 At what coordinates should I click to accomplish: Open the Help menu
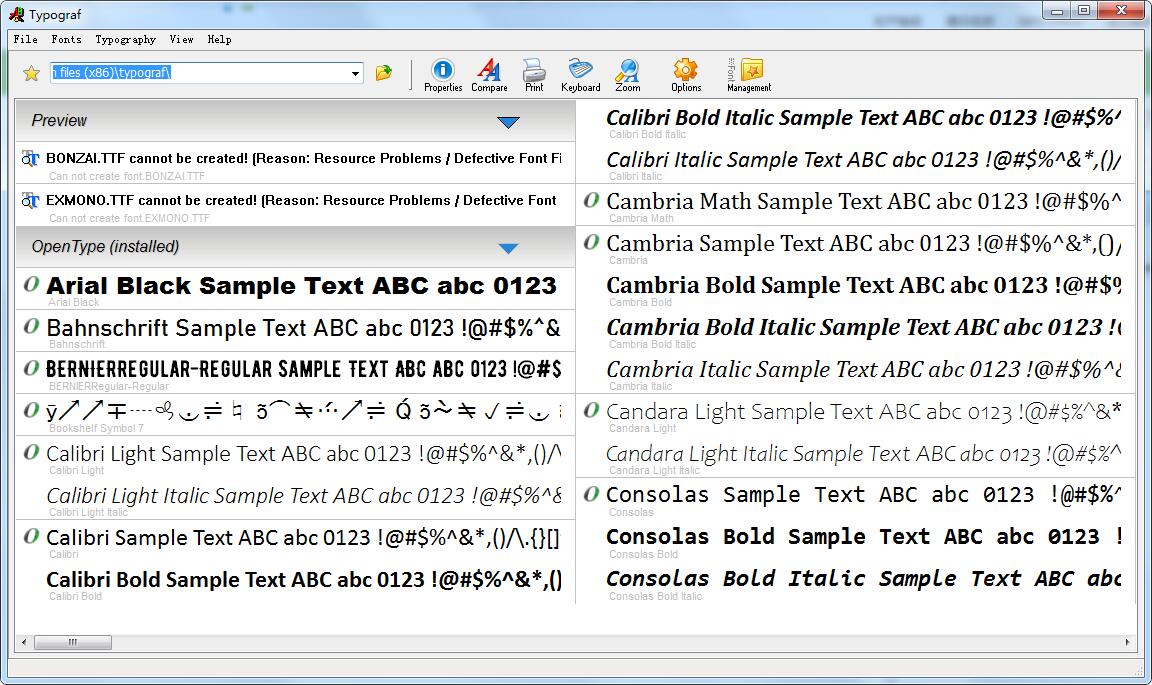coord(219,40)
